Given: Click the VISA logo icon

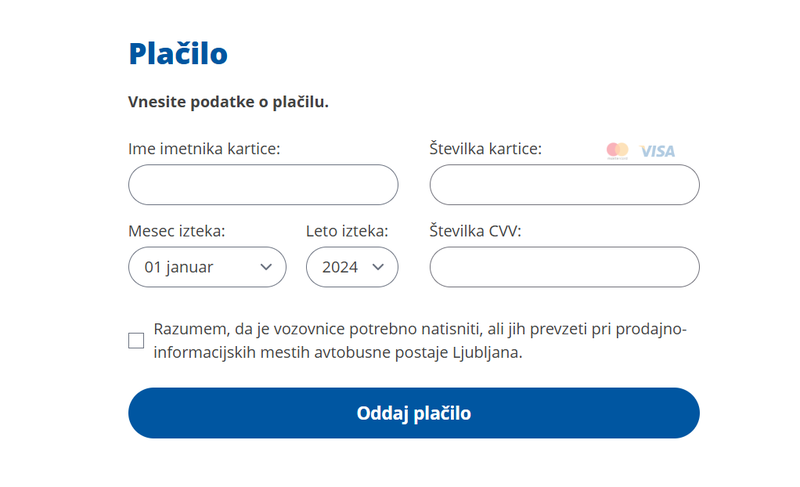Looking at the screenshot, I should (658, 151).
